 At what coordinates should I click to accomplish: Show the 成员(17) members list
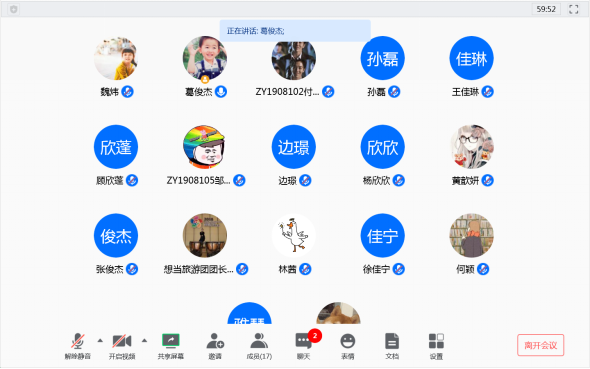pyautogui.click(x=259, y=346)
